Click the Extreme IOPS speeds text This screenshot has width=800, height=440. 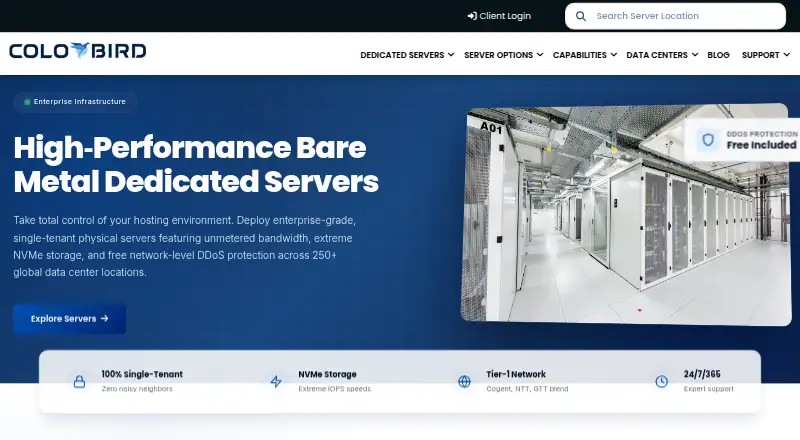pos(334,389)
